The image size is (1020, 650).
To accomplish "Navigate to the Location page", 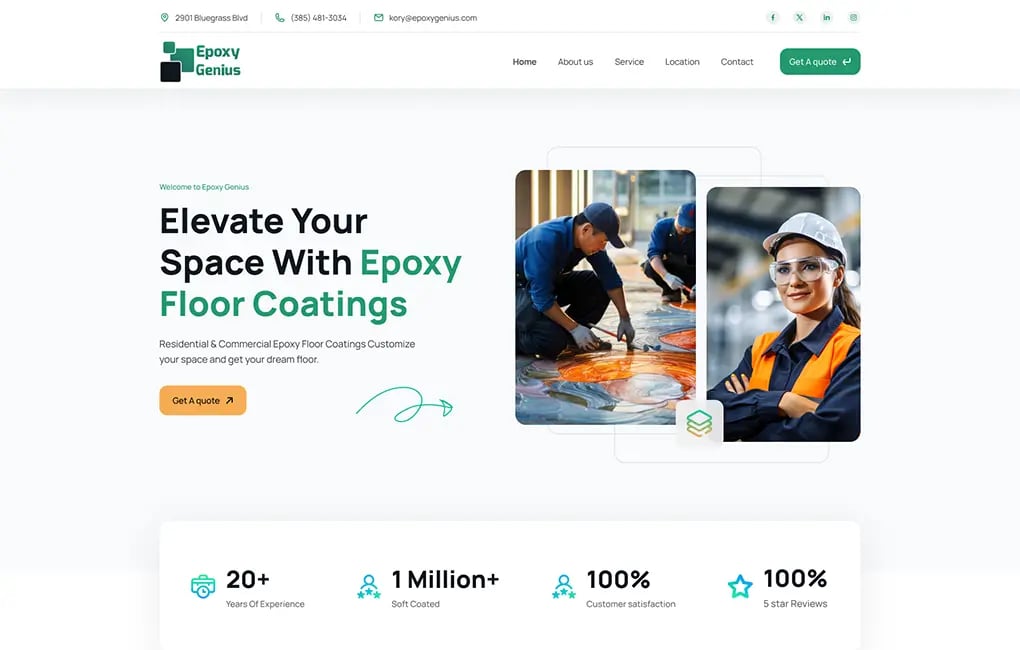I will [682, 62].
